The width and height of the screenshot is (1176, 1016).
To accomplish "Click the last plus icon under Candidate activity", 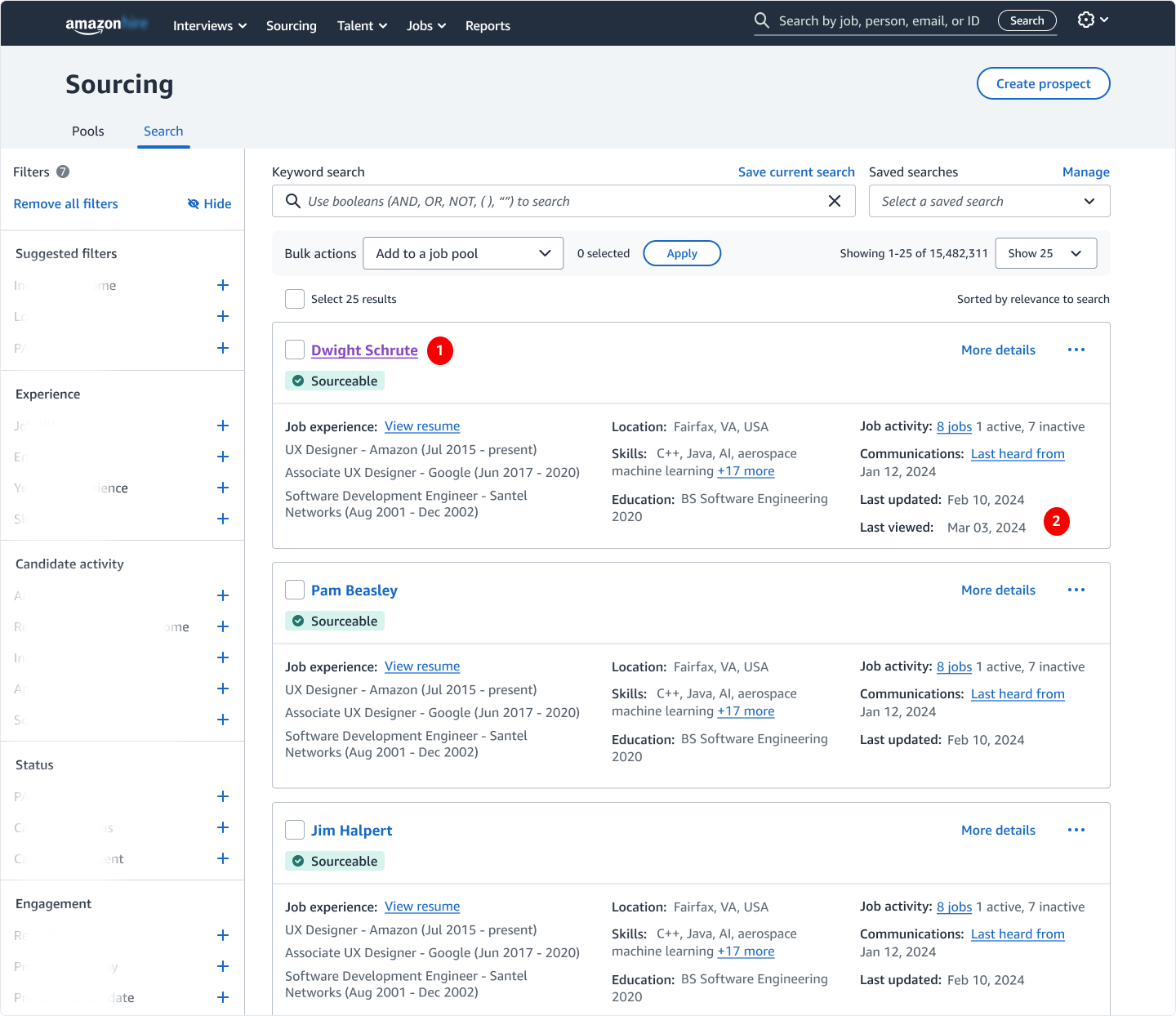I will [x=223, y=720].
